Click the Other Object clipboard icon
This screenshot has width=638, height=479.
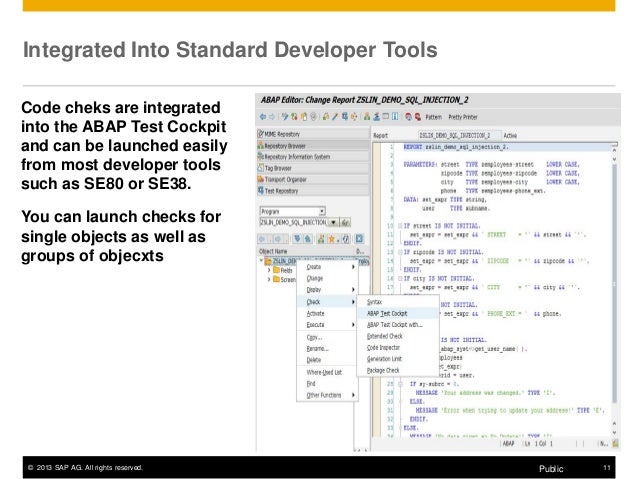(x=304, y=117)
